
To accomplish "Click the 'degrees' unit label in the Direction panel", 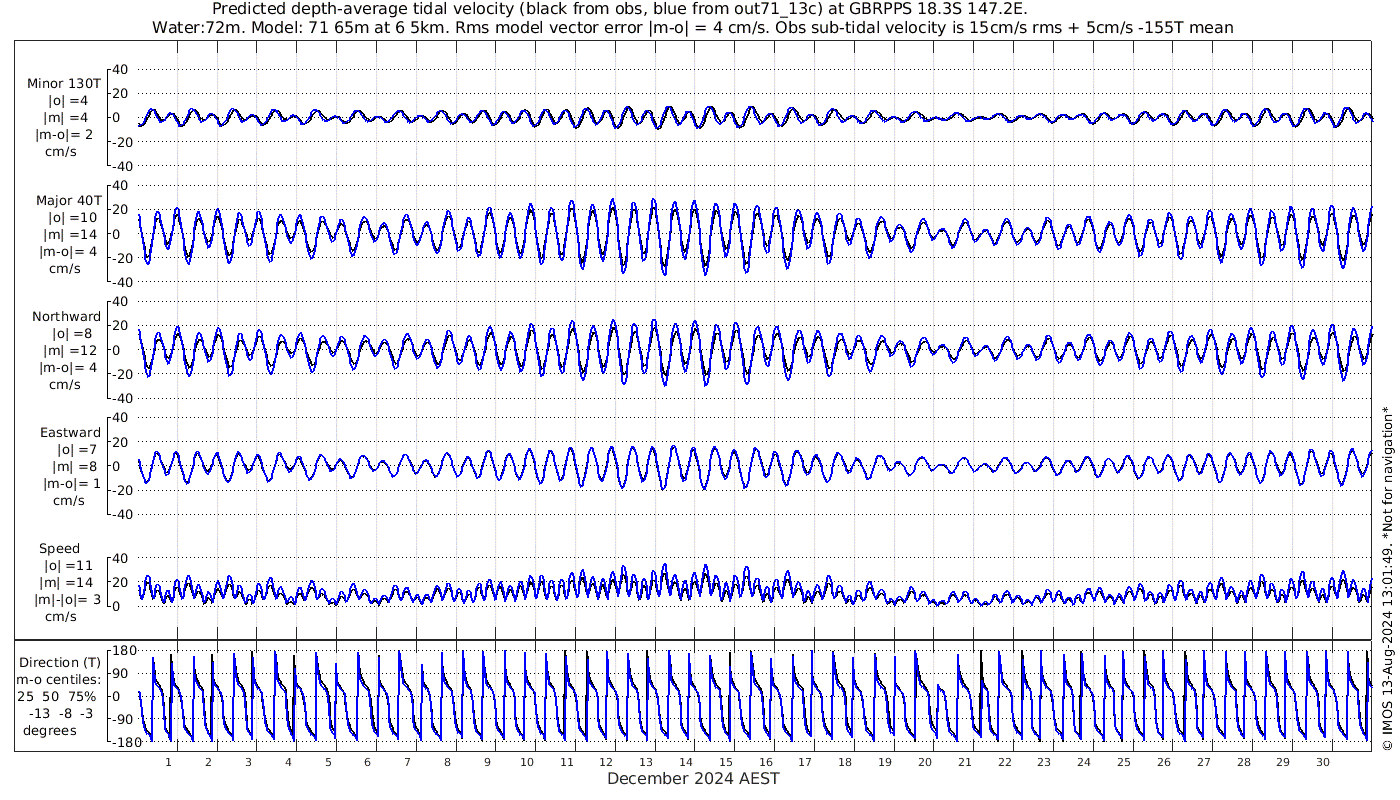I will (50, 730).
